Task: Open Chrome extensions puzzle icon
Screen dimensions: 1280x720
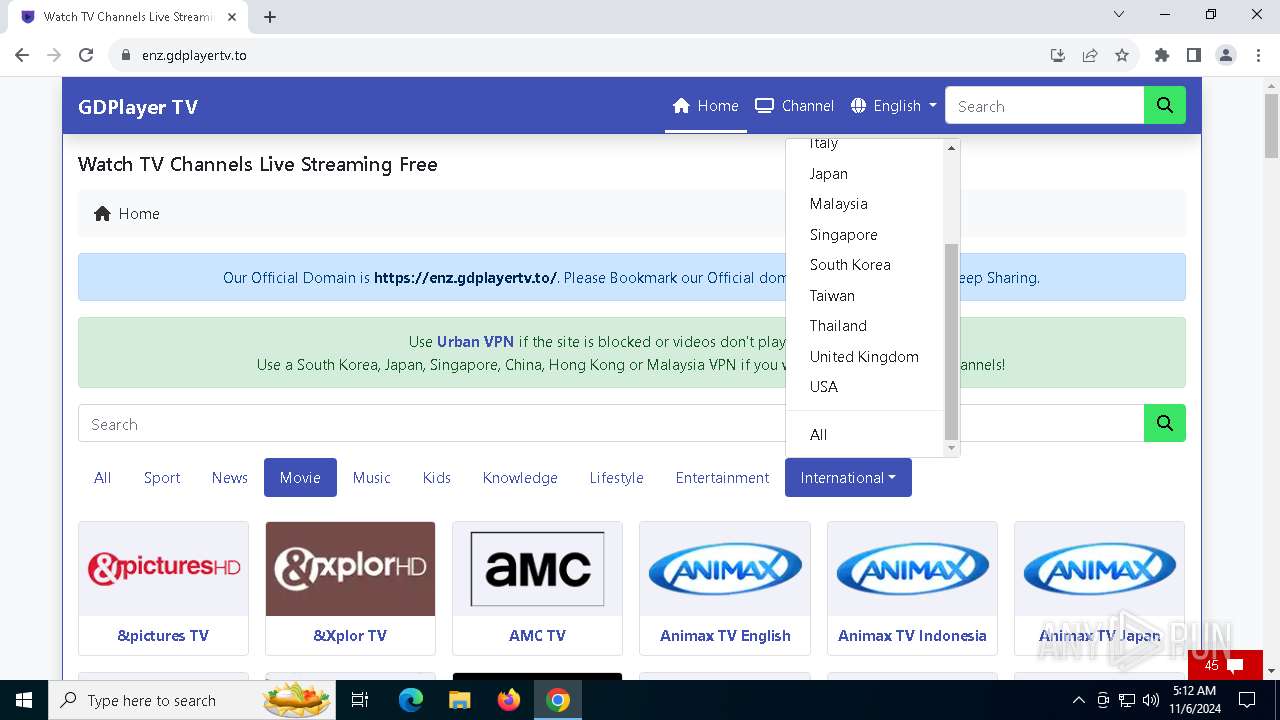Action: tap(1162, 55)
